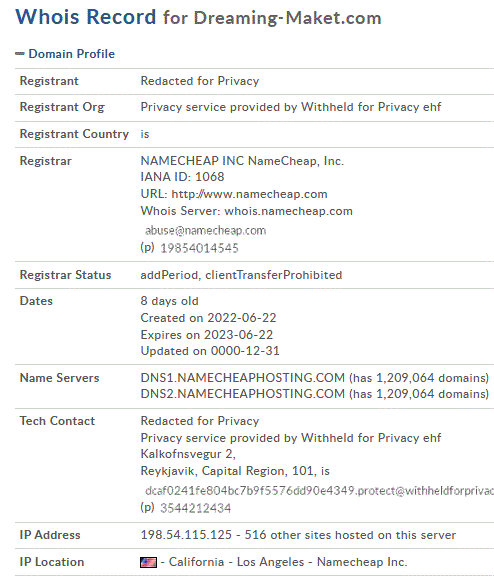Click DNS1.NAMECHEAPHOSTING.COM name server
This screenshot has width=494, height=578.
click(x=243, y=378)
